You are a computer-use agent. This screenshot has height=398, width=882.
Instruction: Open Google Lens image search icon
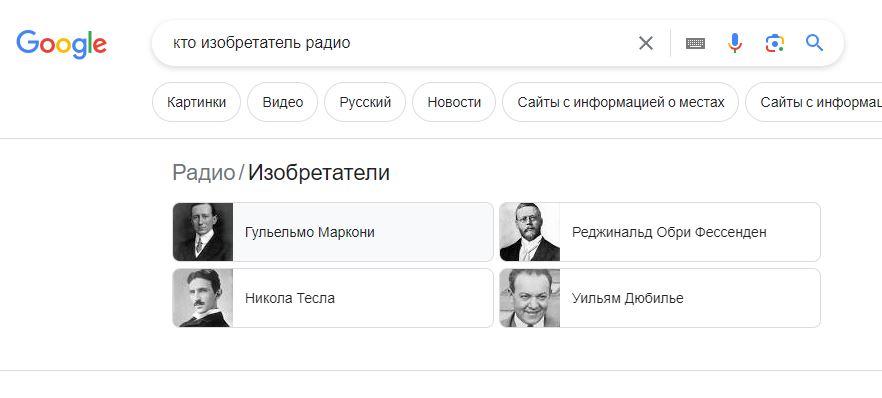(x=775, y=43)
